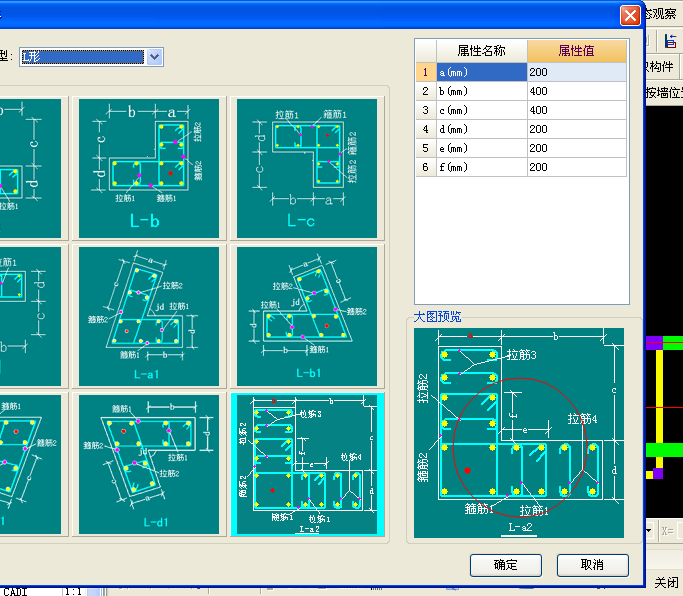Click the 取消 button
This screenshot has height=596, width=683.
592,565
